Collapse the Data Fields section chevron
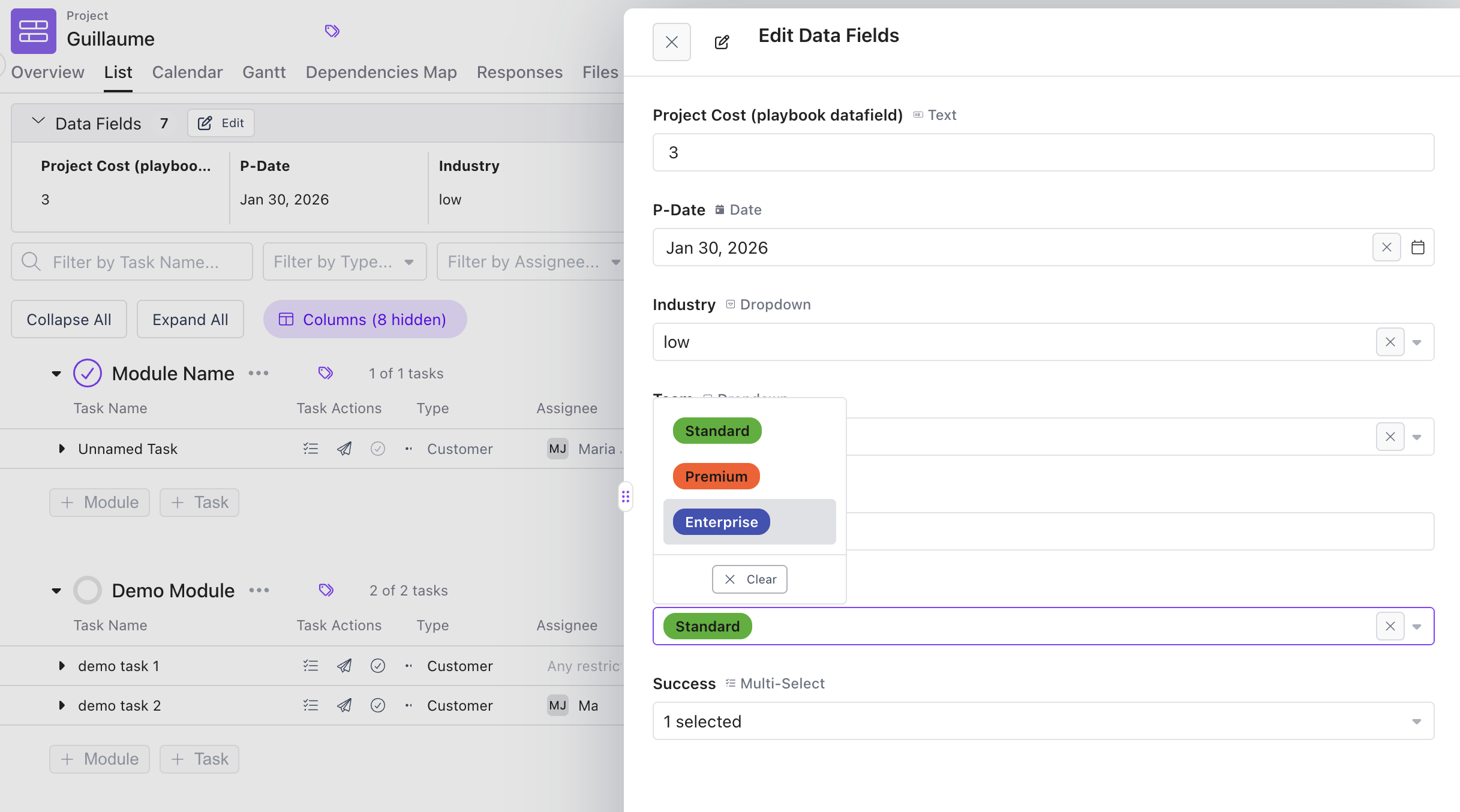Image resolution: width=1460 pixels, height=812 pixels. click(x=38, y=122)
